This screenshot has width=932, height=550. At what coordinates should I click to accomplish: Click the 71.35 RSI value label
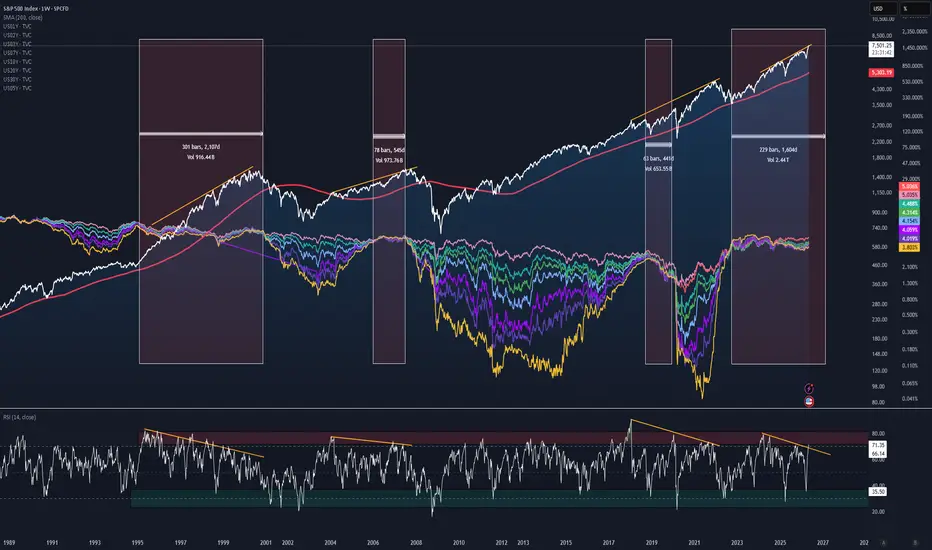click(x=878, y=445)
